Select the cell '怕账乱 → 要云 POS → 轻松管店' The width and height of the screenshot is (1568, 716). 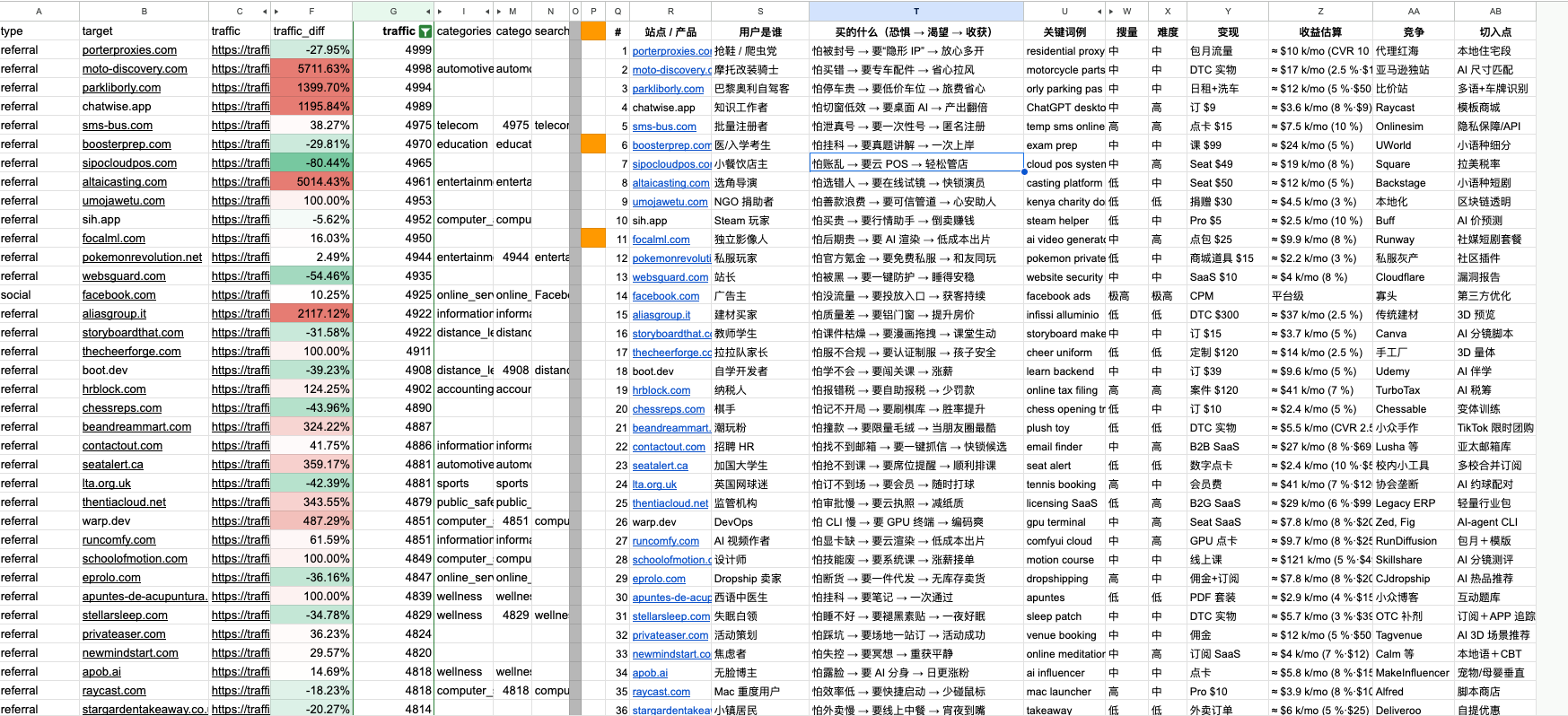click(x=915, y=163)
